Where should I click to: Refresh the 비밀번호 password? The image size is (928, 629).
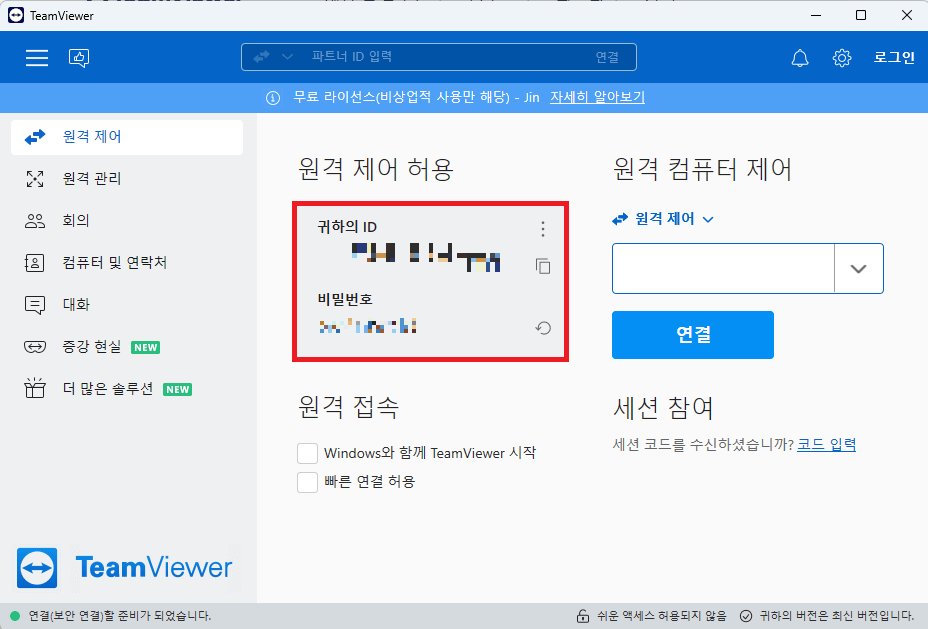coord(543,325)
